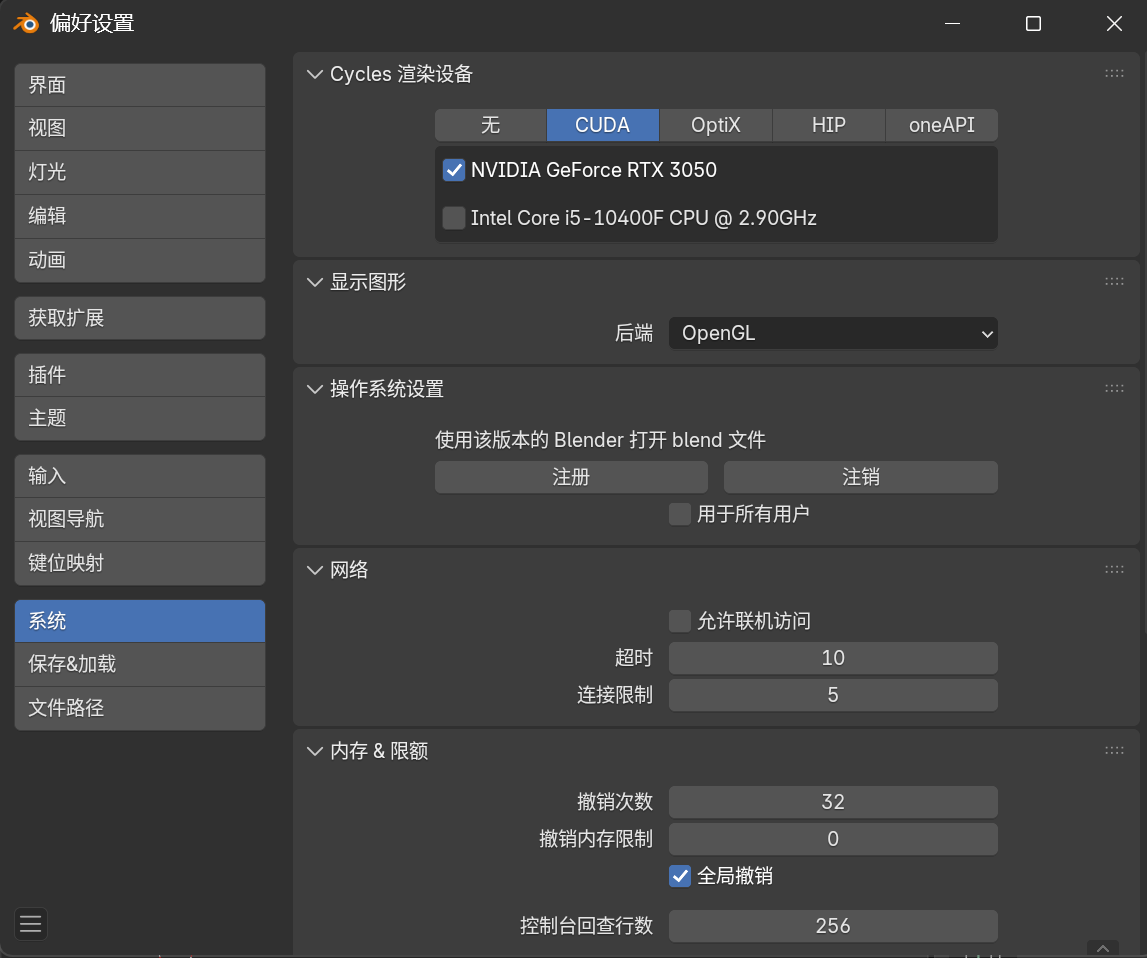Check the 用于所有用户 checkbox
Screen dimensions: 1147x958
tap(680, 514)
